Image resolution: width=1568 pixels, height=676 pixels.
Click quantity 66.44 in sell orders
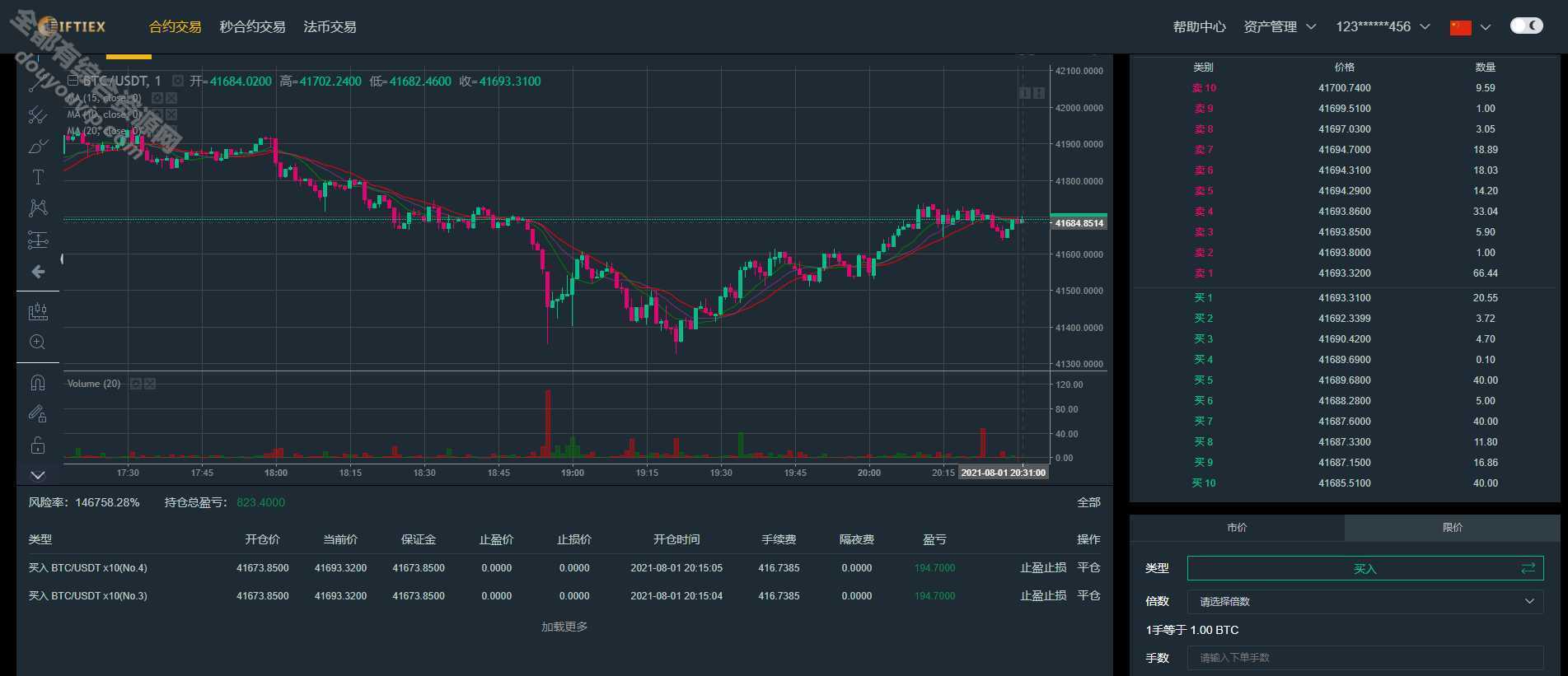pos(1486,273)
